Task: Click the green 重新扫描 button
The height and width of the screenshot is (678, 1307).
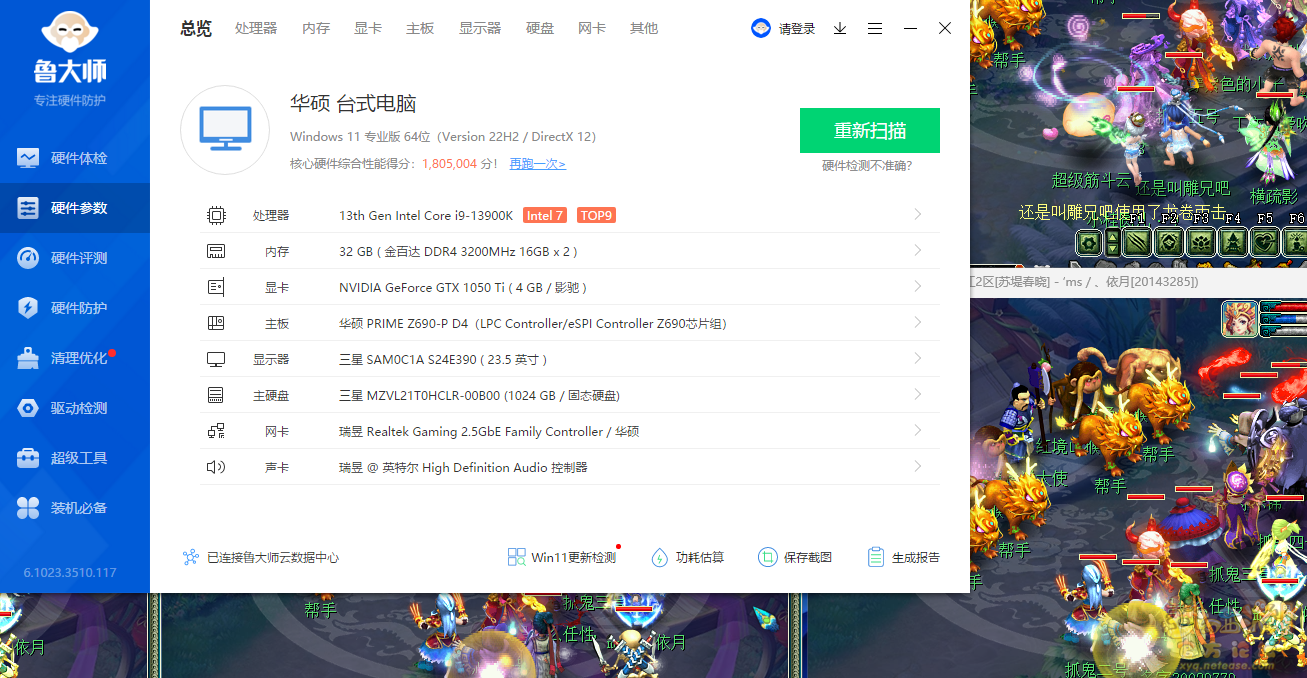Action: click(x=870, y=130)
